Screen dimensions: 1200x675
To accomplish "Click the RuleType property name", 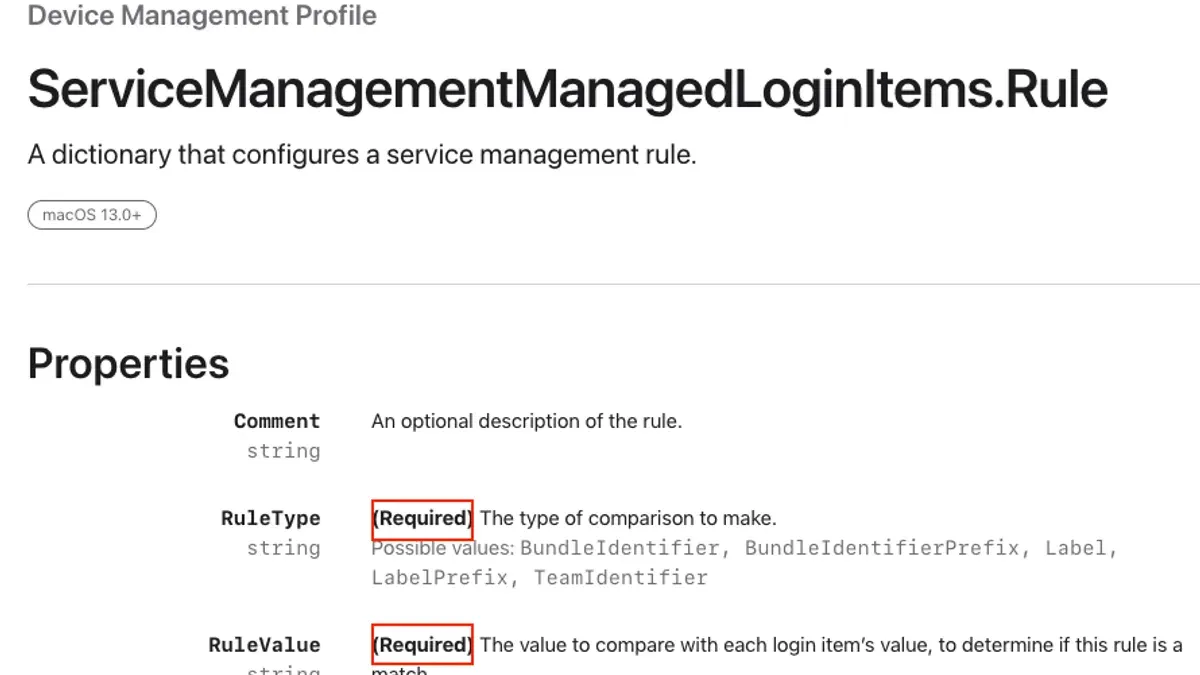I will (270, 518).
